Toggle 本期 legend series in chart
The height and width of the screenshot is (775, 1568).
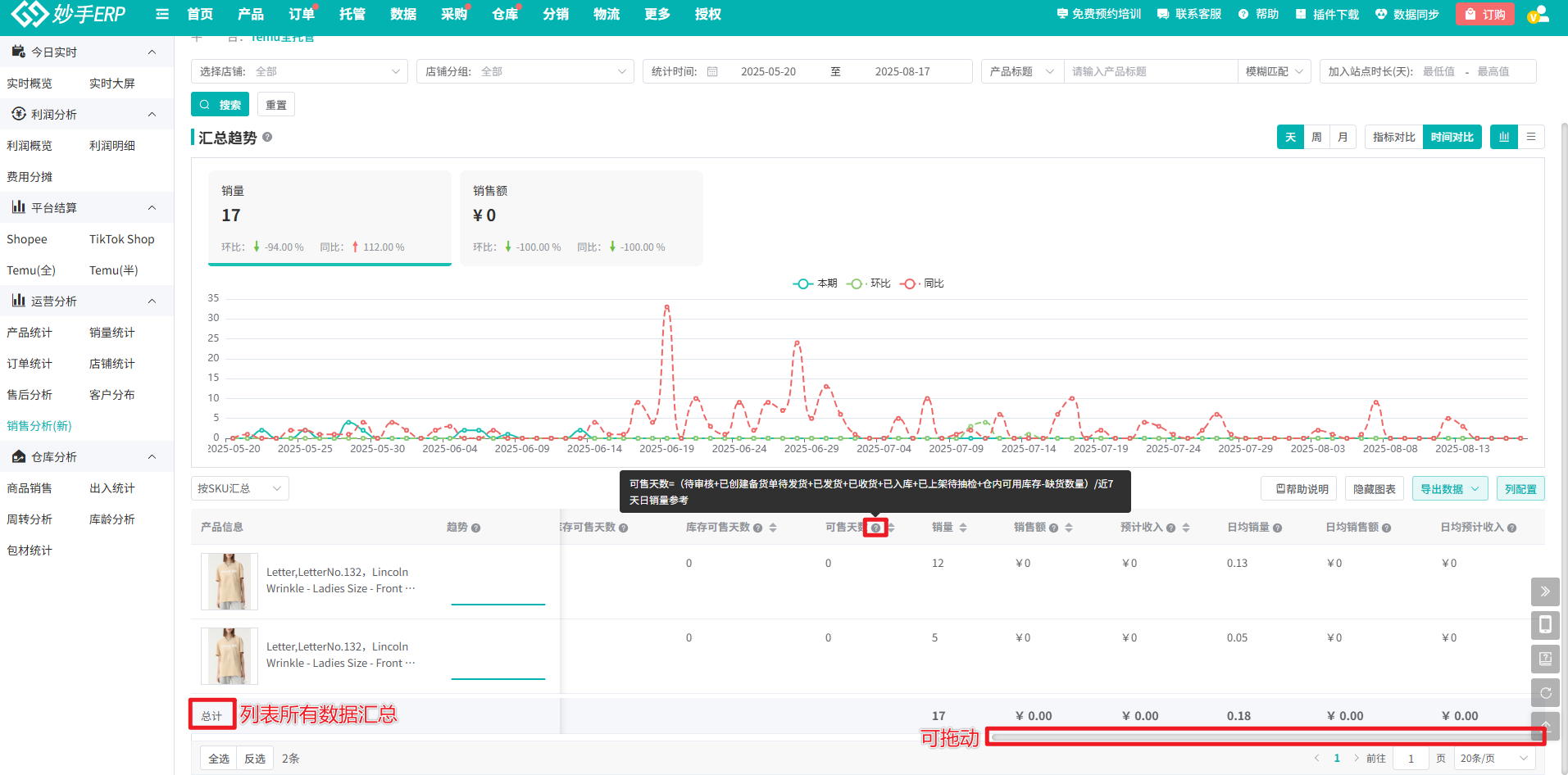click(816, 283)
